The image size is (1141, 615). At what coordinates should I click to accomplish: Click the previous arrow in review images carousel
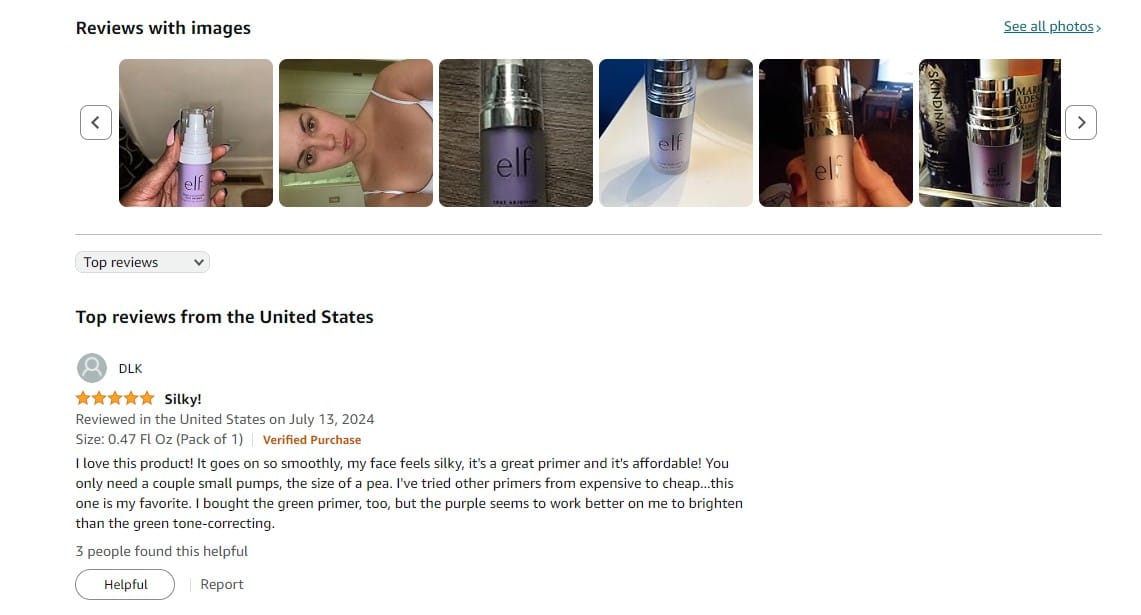click(x=95, y=122)
